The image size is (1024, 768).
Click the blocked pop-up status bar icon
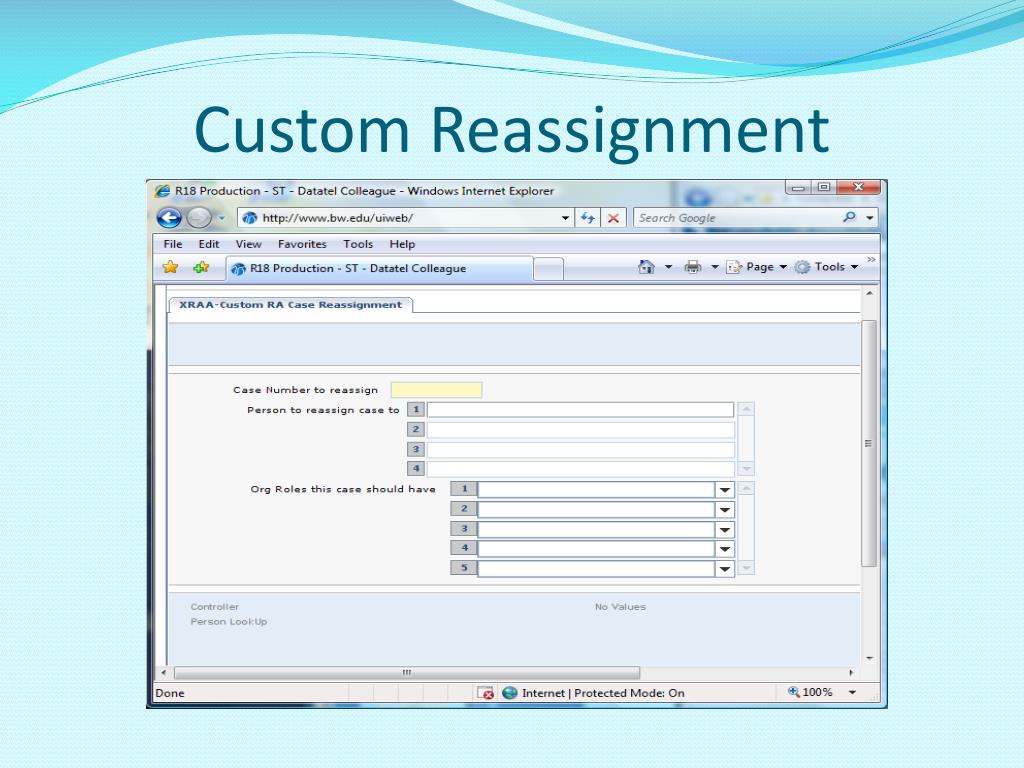point(485,693)
